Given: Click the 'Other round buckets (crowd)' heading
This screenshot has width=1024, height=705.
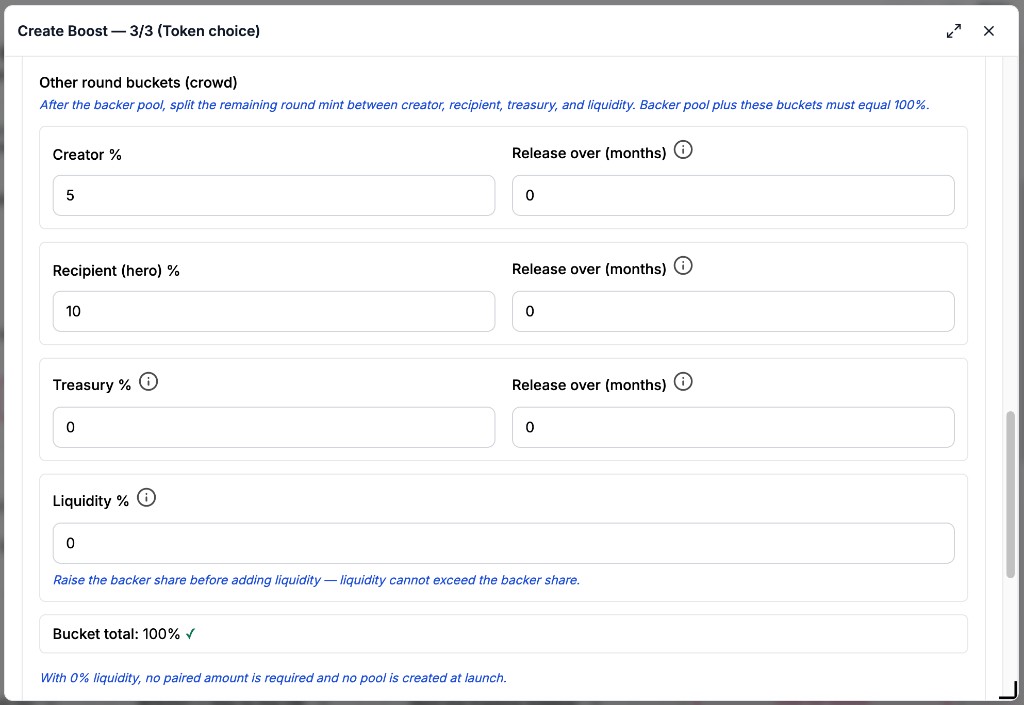Looking at the screenshot, I should 138,83.
